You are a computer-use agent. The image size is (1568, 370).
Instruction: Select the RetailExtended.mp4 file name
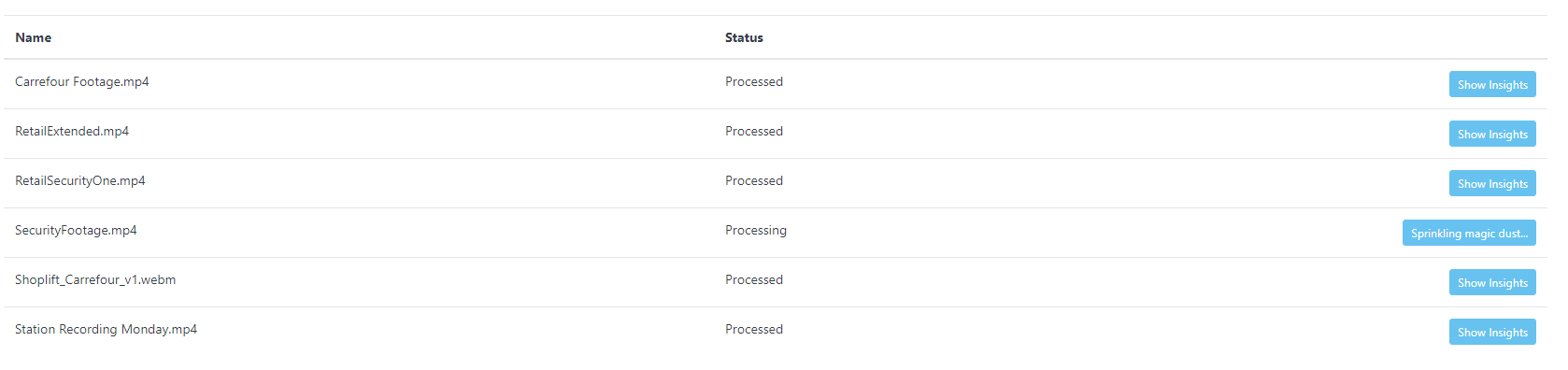[72, 131]
